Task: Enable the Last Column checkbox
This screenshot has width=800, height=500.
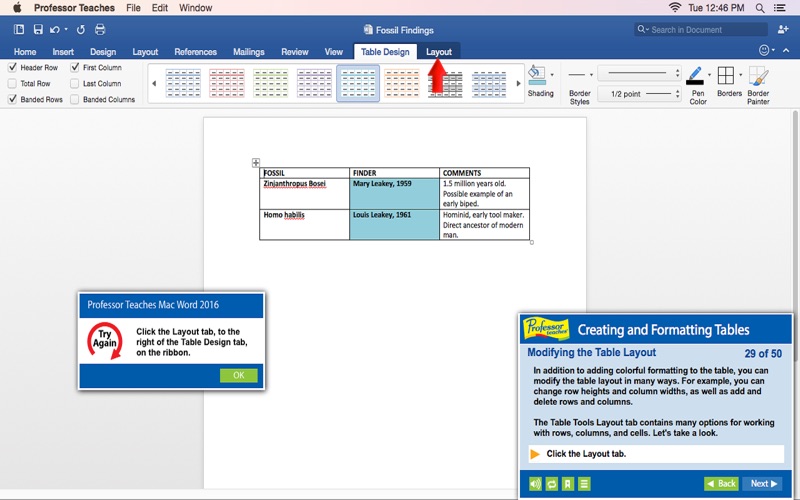Action: 75,83
